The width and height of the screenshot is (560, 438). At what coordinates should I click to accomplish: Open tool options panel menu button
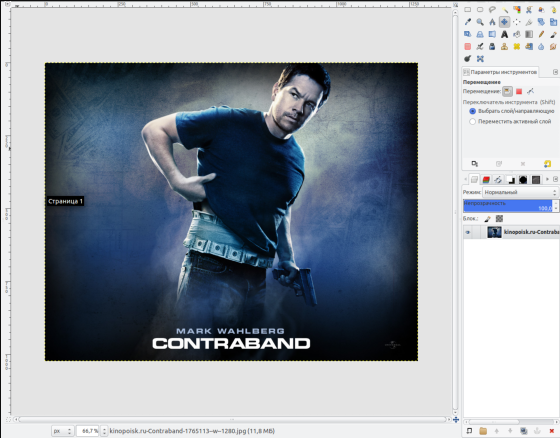[x=555, y=72]
